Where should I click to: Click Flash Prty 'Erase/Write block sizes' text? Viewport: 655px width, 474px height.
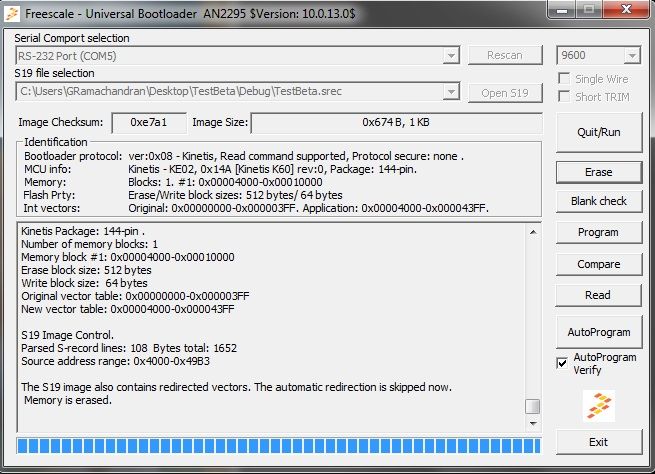click(235, 195)
